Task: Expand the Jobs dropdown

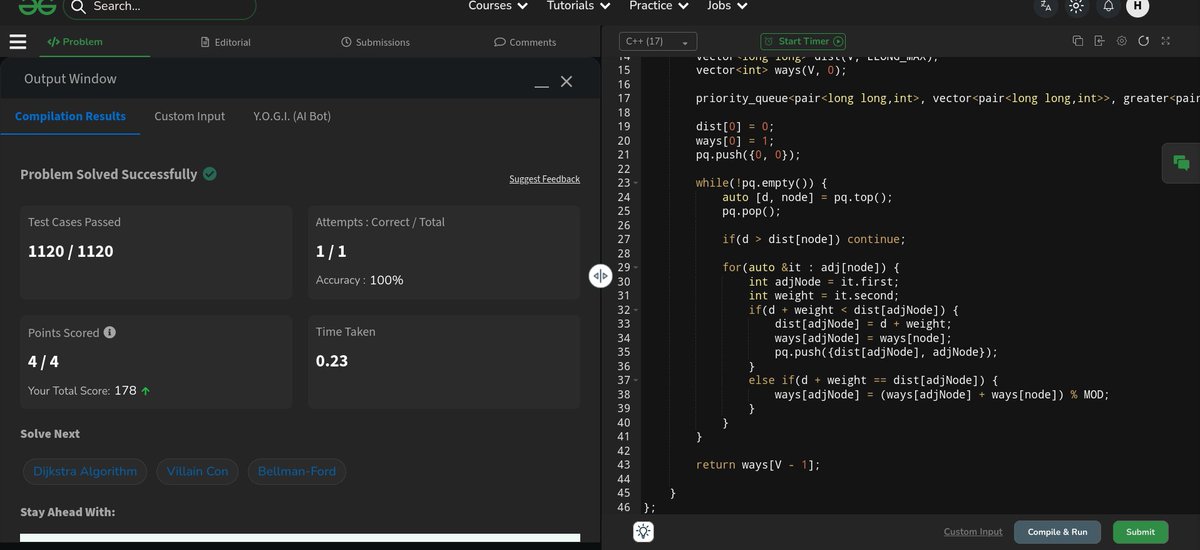Action: click(725, 6)
